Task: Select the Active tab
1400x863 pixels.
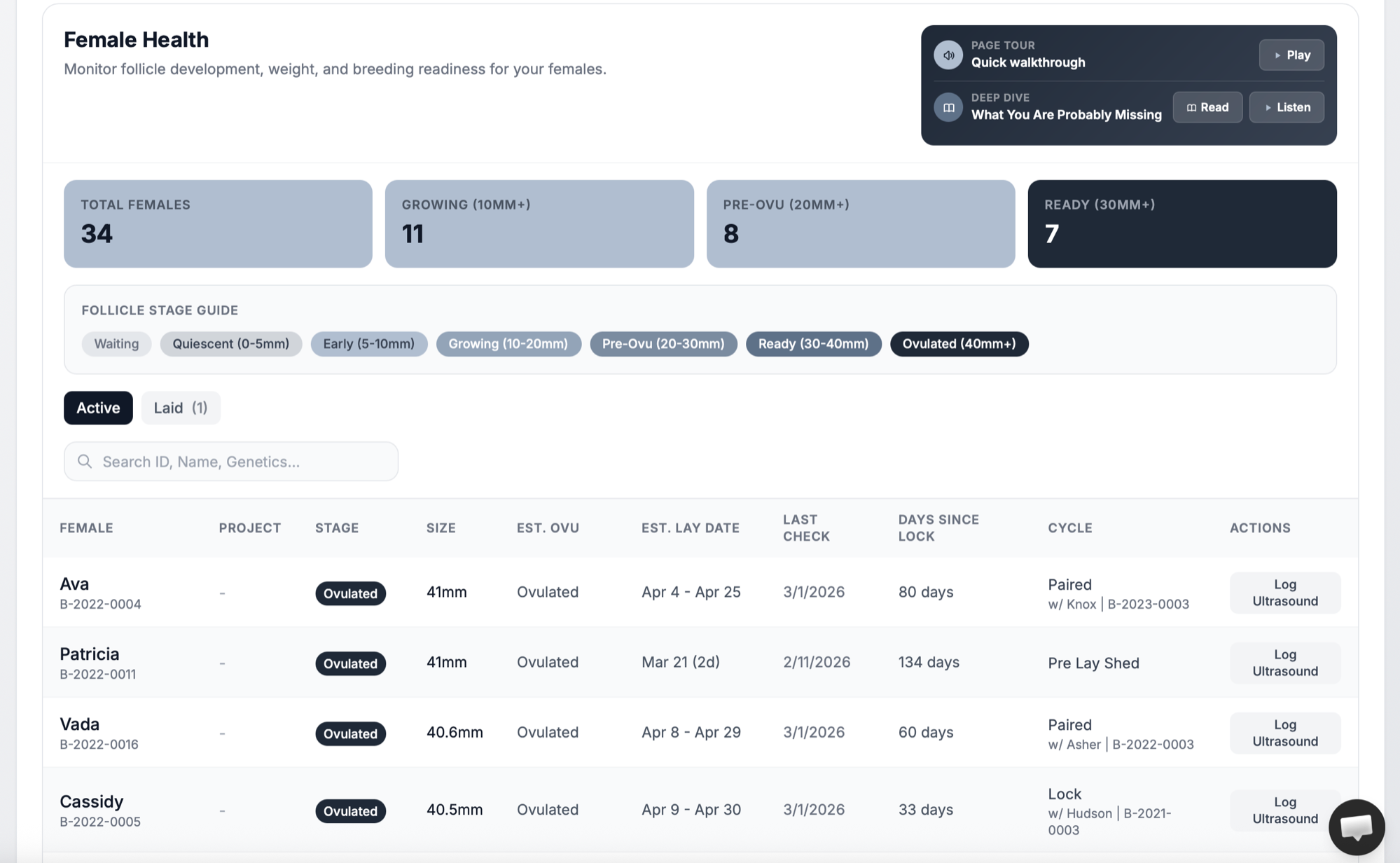Action: point(98,408)
